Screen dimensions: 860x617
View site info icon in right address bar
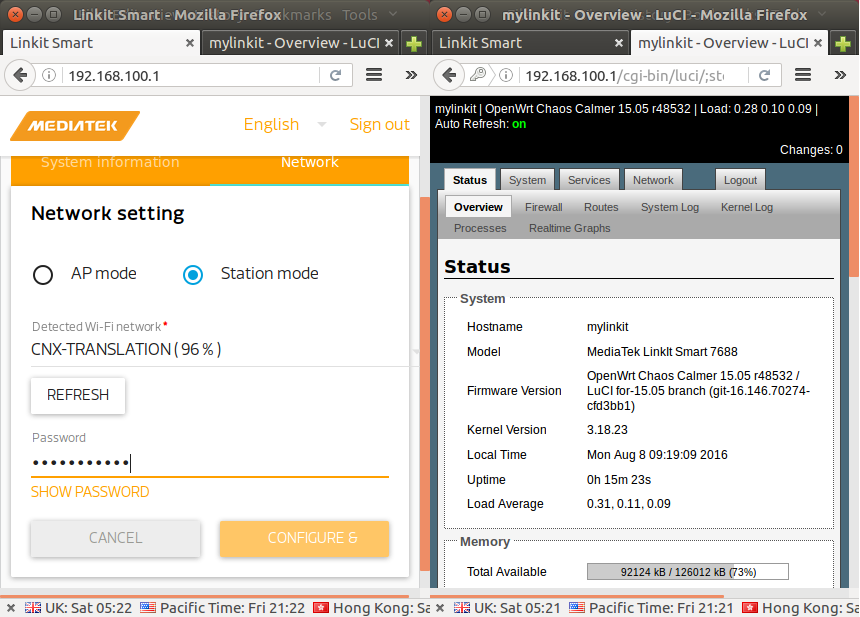(506, 75)
